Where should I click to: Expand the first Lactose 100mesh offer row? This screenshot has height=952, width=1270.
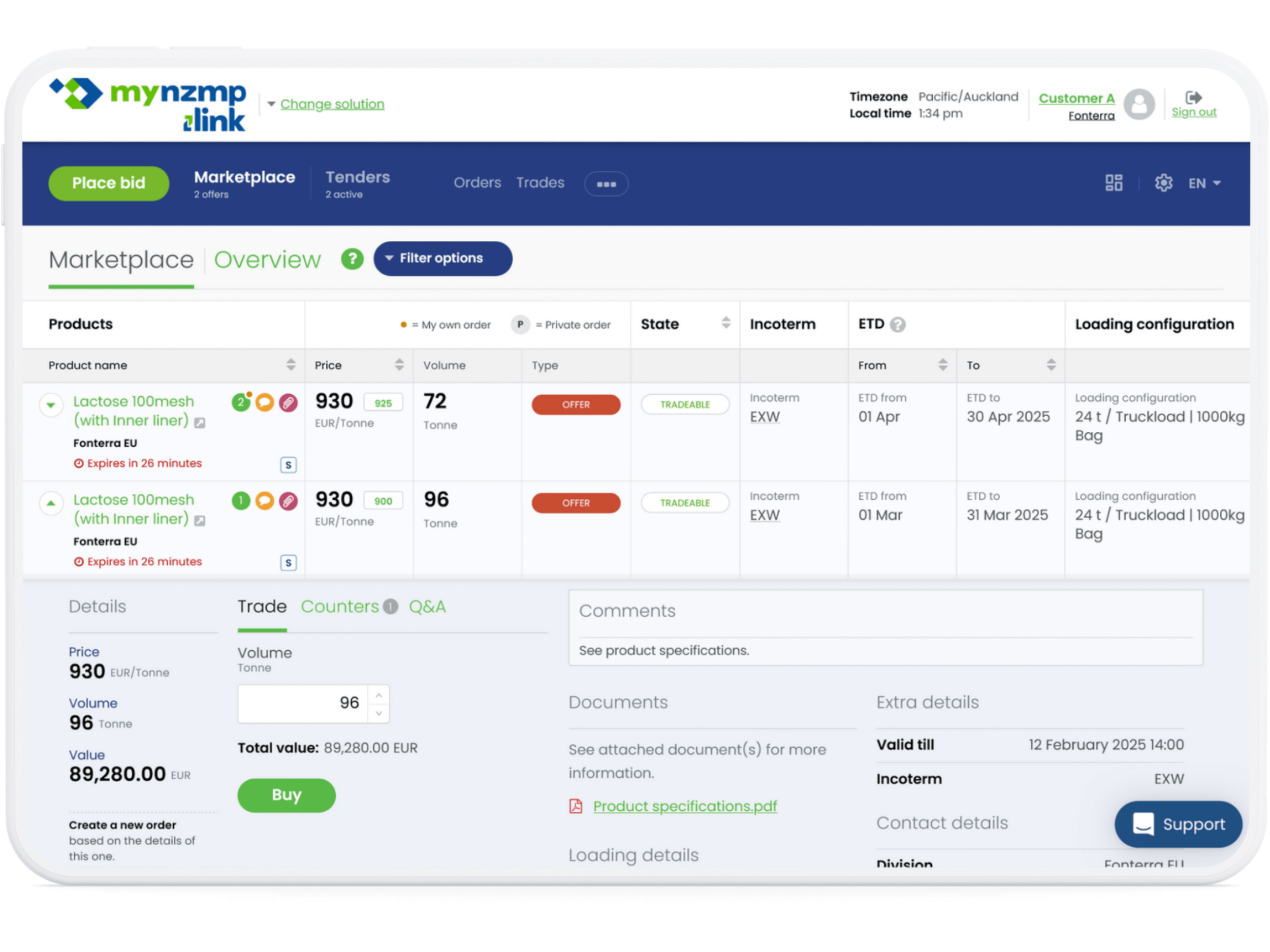coord(51,405)
